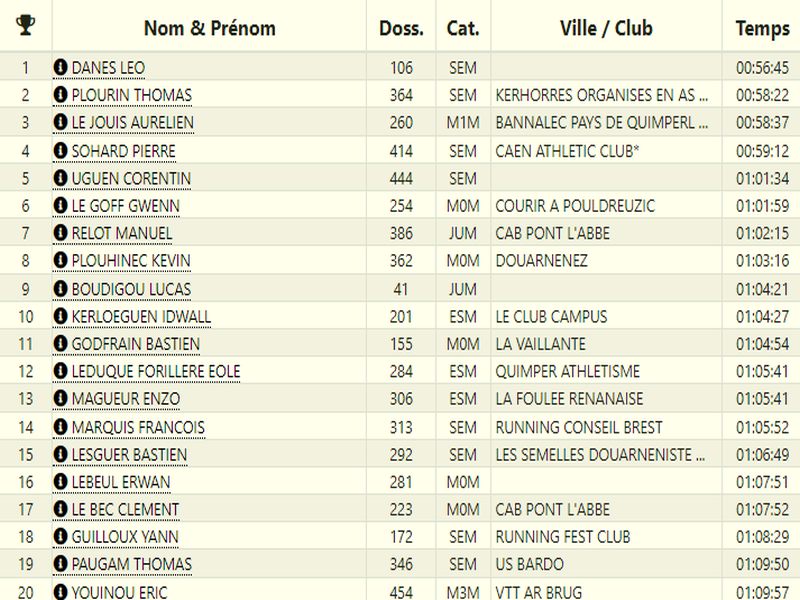Click the Cat. column header
The width and height of the screenshot is (800, 600).
[463, 27]
